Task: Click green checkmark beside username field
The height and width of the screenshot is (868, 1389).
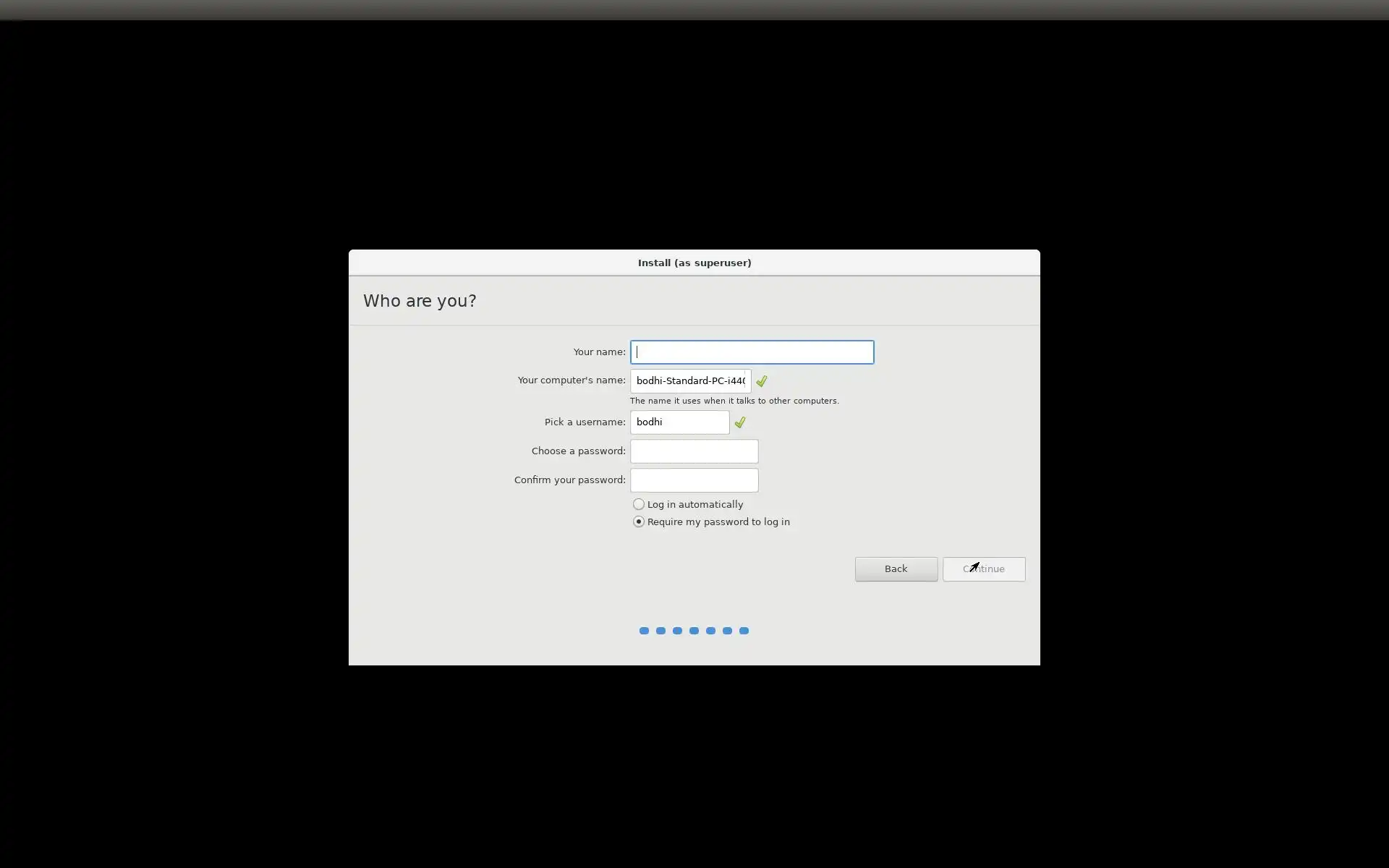Action: tap(739, 422)
